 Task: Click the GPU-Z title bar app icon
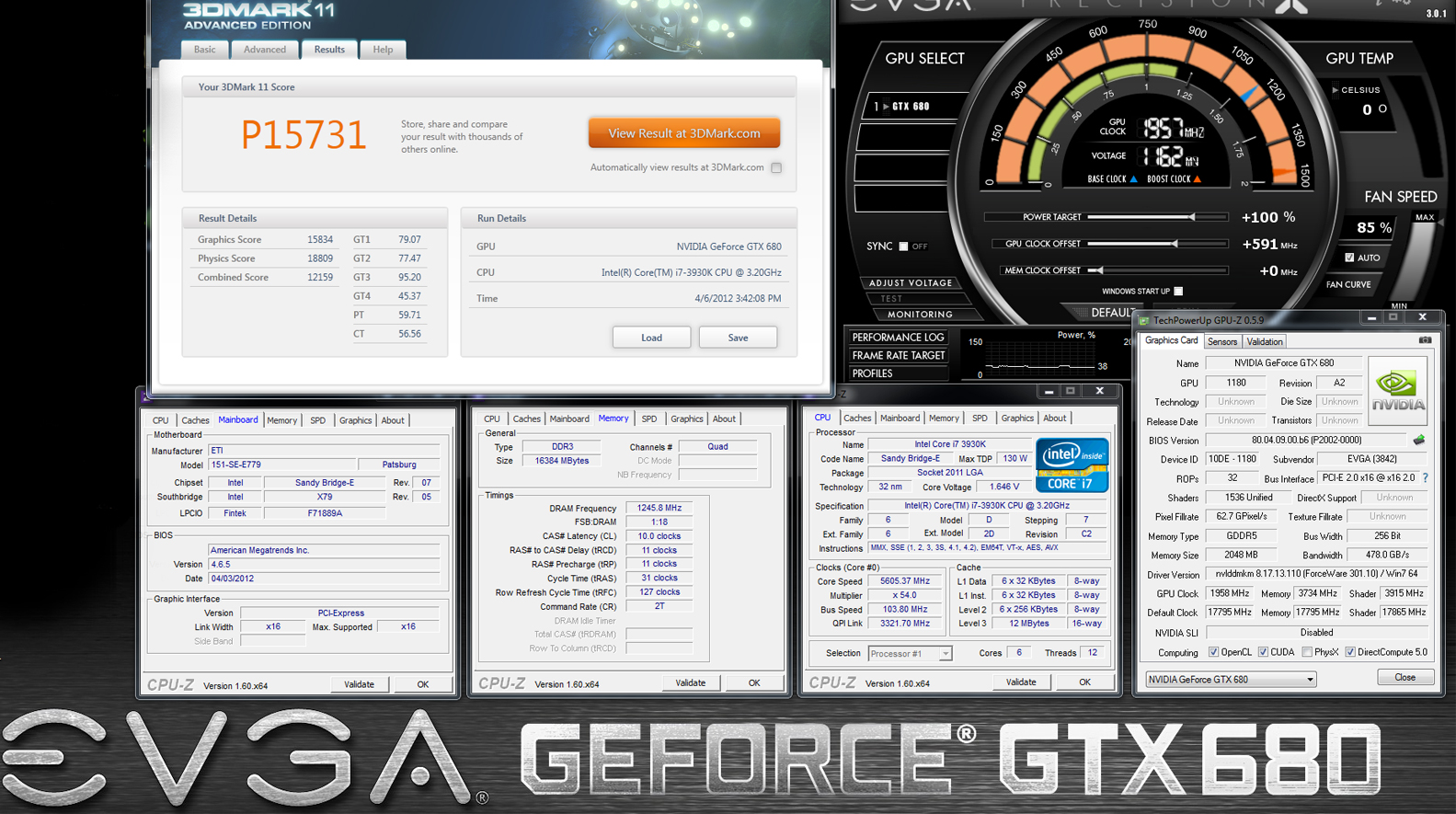[x=1145, y=320]
